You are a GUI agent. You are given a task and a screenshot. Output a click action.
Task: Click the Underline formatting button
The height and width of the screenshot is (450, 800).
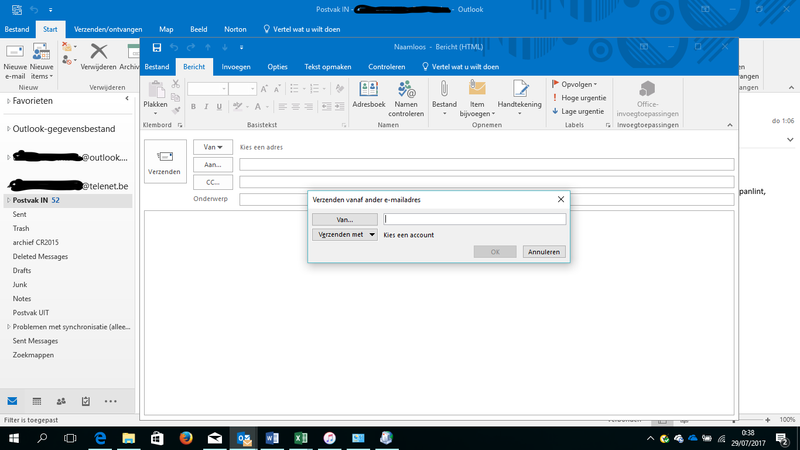219,107
